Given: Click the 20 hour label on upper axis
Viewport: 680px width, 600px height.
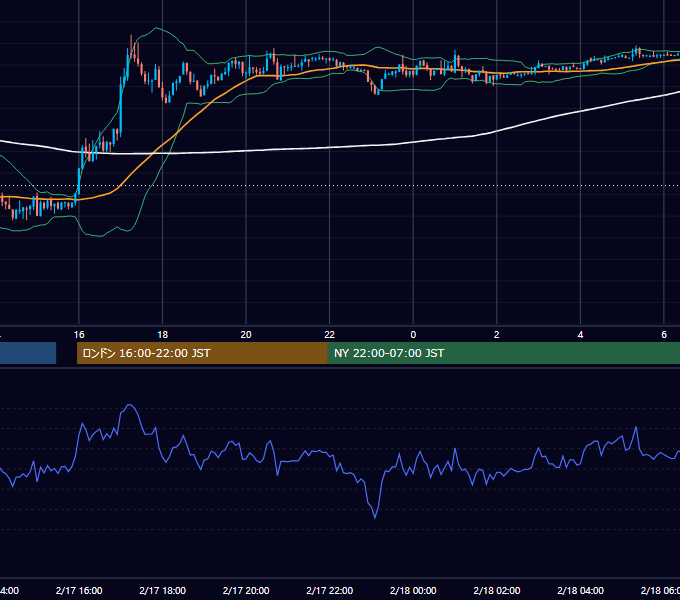Looking at the screenshot, I should tap(246, 335).
